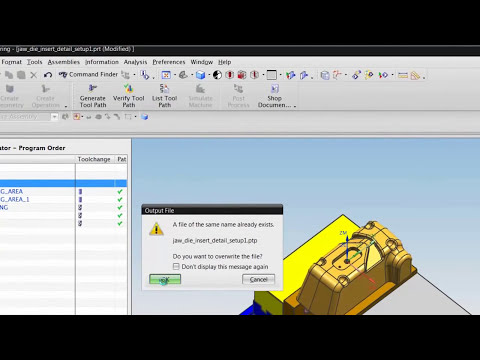Click the empty rectangle layer icon
480x360 pixels.
tap(272, 75)
